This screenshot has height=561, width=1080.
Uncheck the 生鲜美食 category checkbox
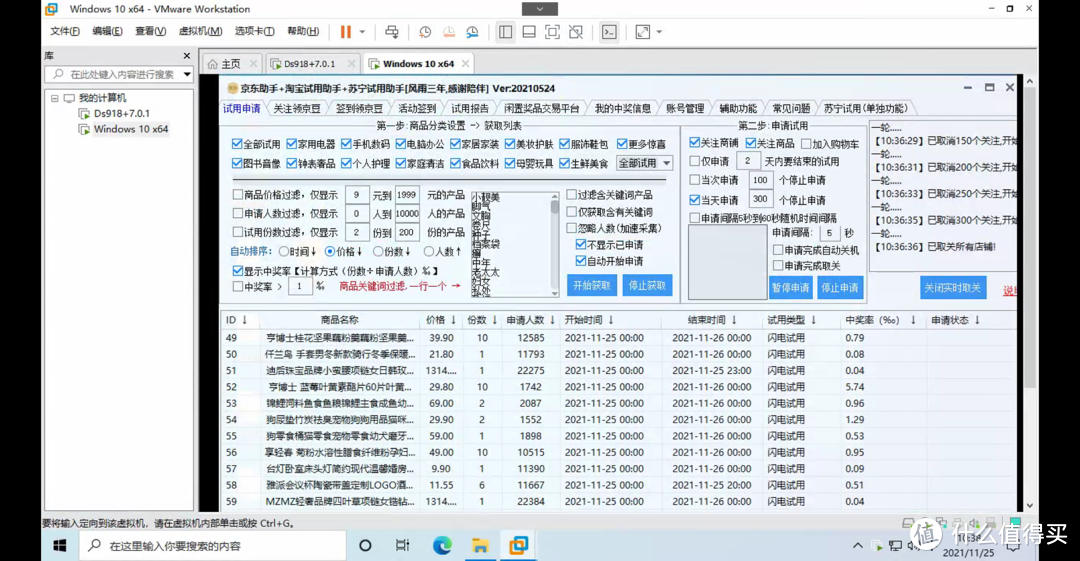pos(565,163)
